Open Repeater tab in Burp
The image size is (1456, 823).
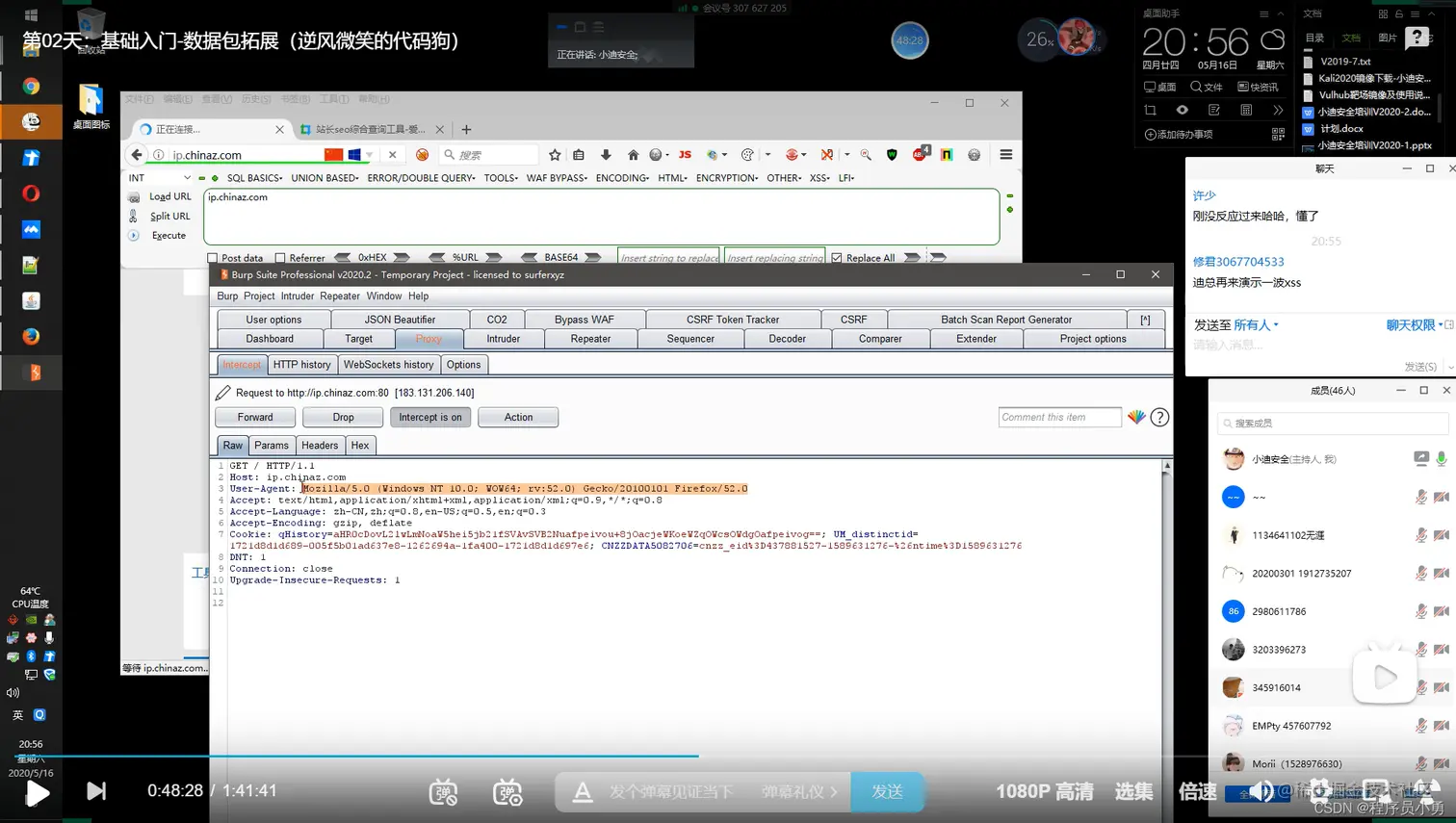coord(590,339)
